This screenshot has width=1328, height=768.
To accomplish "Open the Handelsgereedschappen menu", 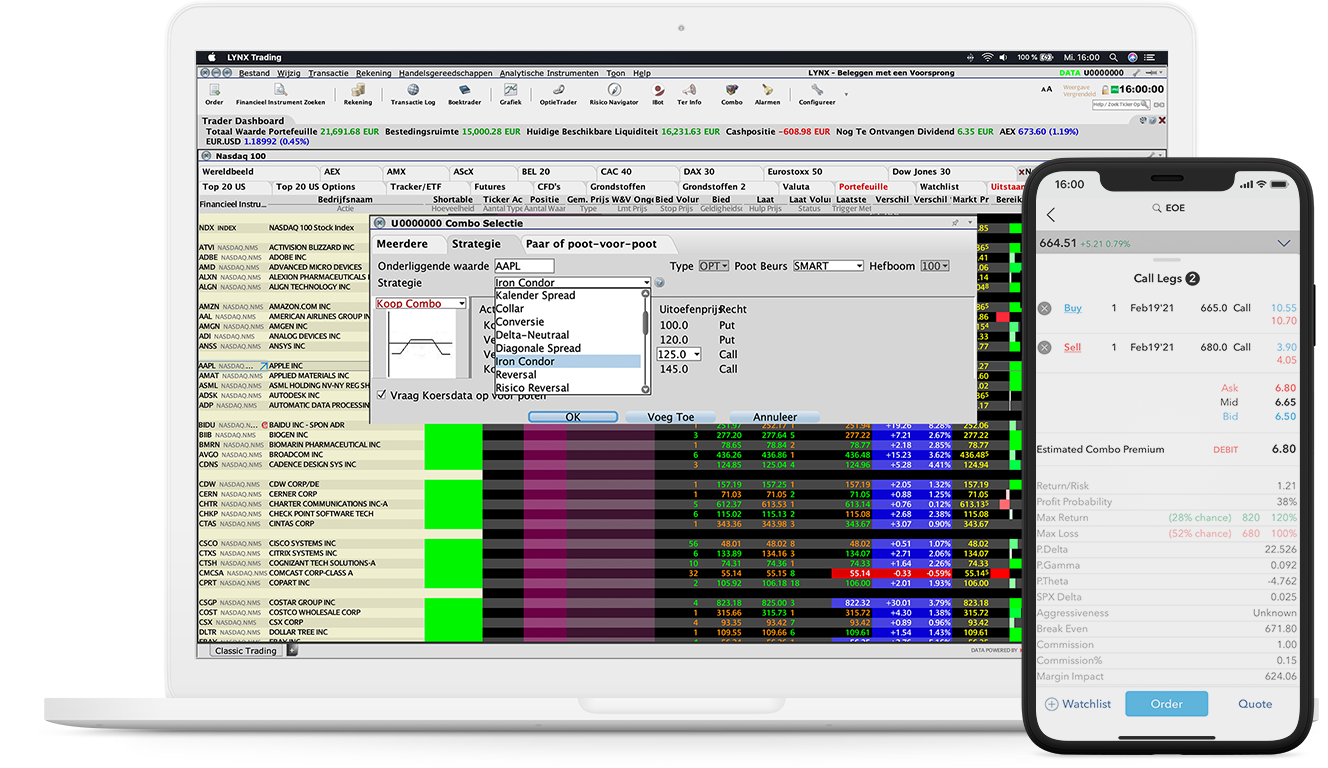I will 445,73.
